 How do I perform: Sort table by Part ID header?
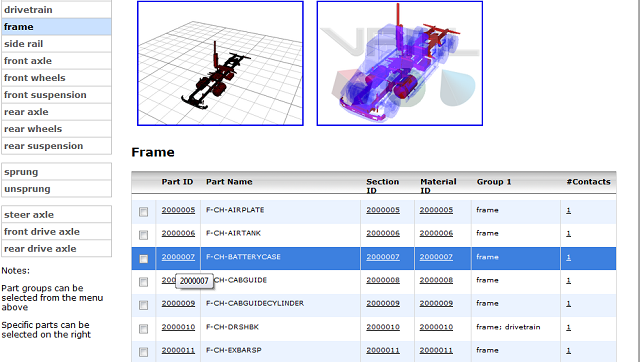click(177, 182)
